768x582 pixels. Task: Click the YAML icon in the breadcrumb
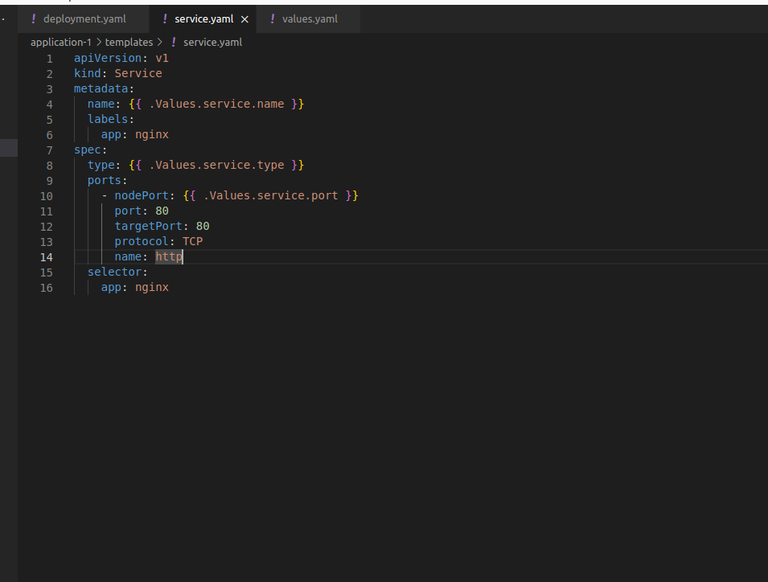pyautogui.click(x=173, y=43)
